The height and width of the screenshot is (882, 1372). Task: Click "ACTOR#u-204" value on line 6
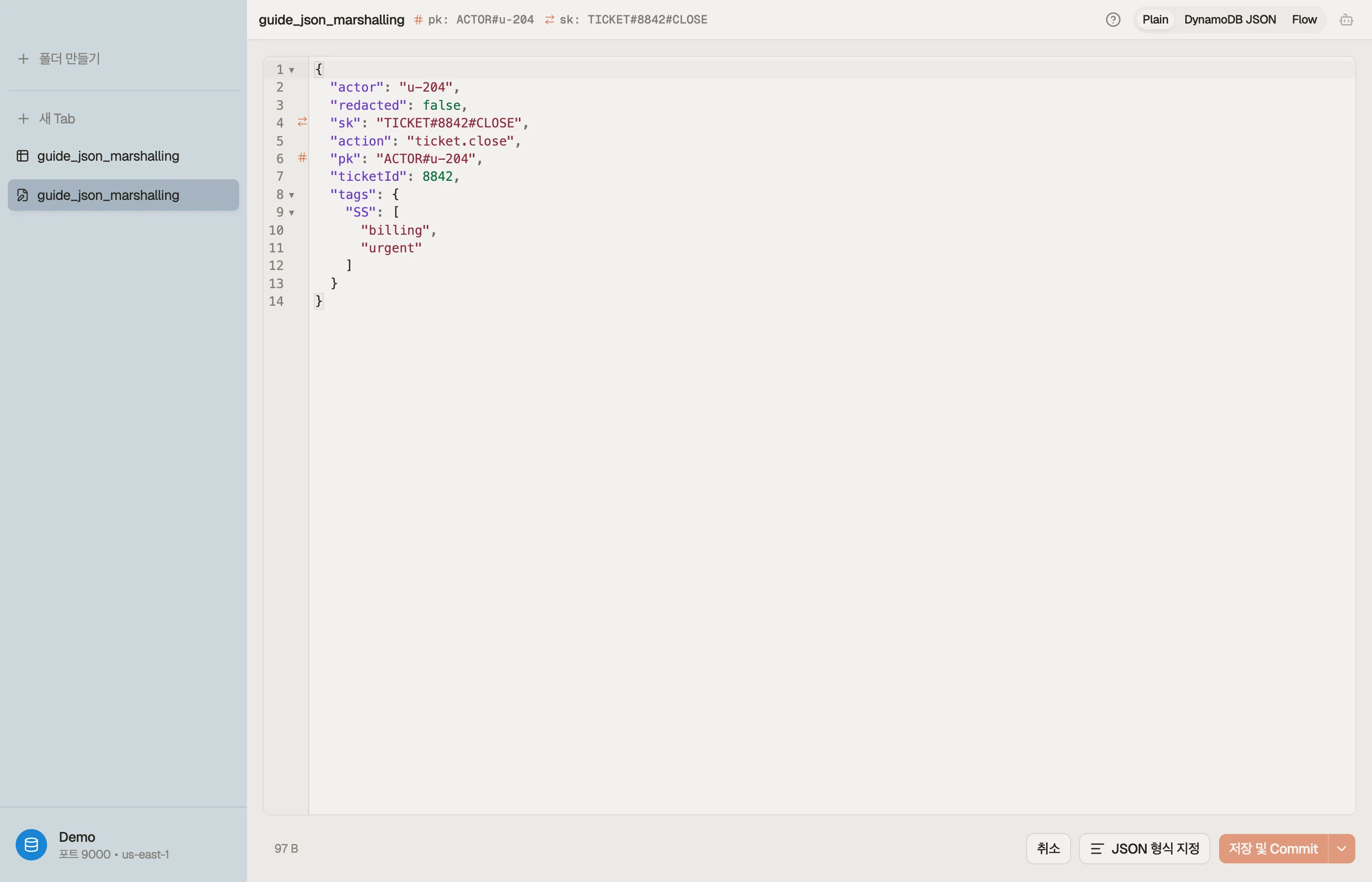coord(425,159)
